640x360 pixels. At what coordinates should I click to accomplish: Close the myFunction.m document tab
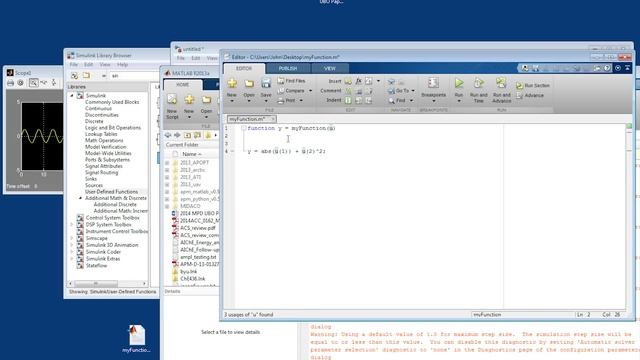pos(273,119)
